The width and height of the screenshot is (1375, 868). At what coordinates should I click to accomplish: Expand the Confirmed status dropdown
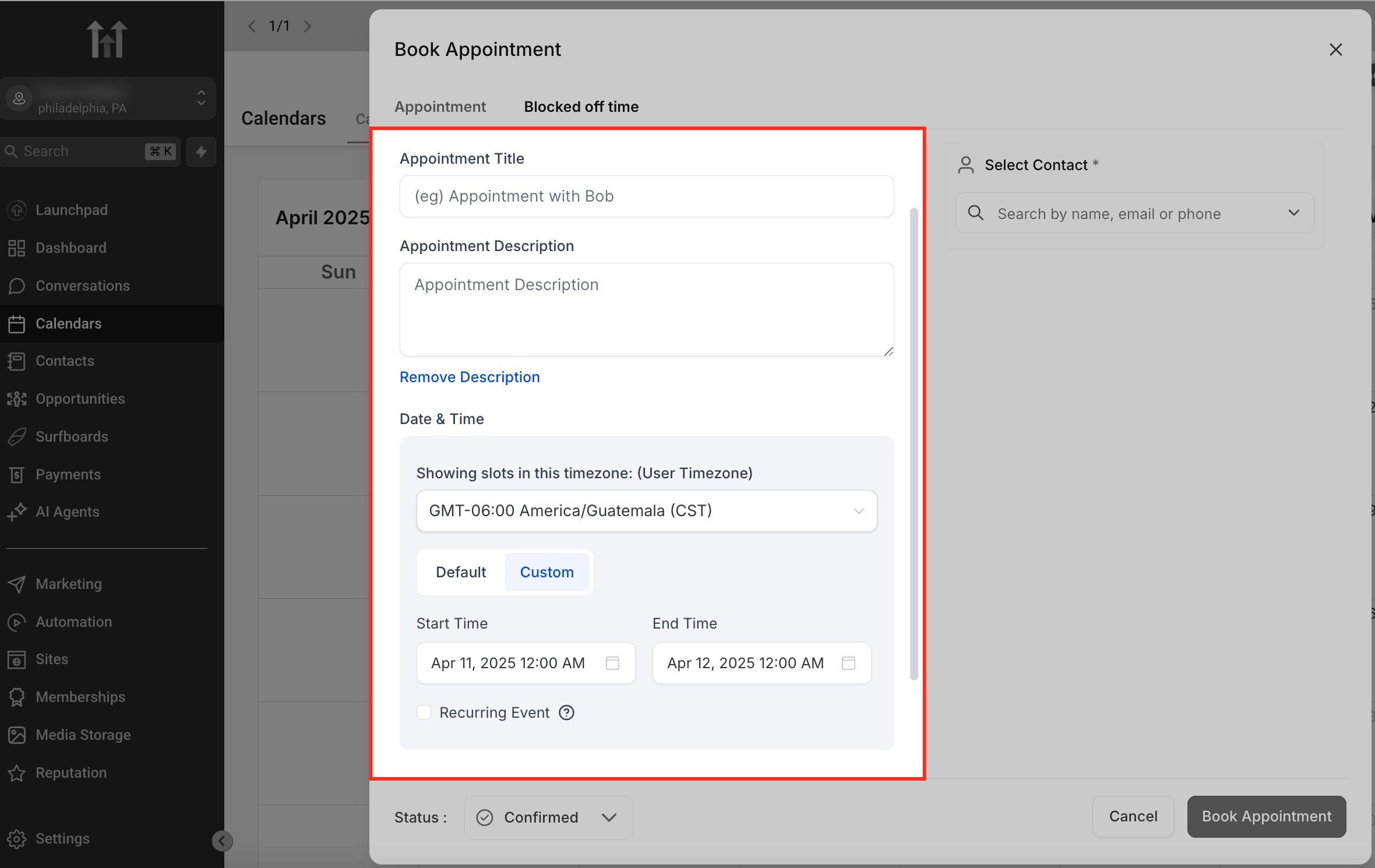coord(548,817)
